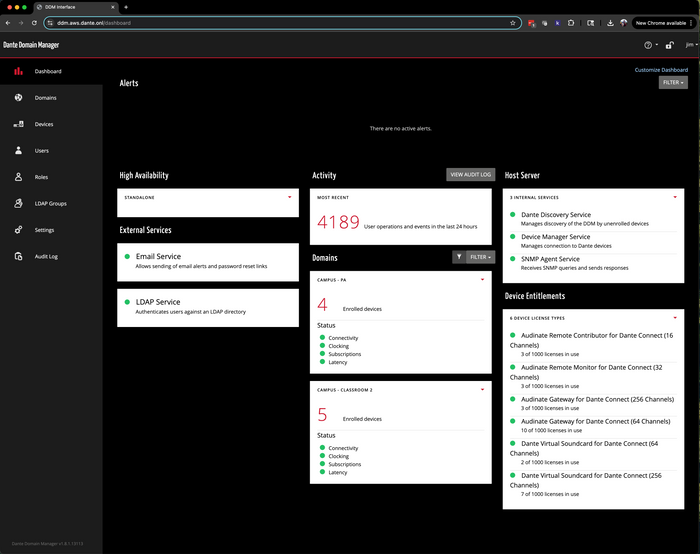Go back with the browser arrow
The height and width of the screenshot is (554, 700).
(x=8, y=23)
